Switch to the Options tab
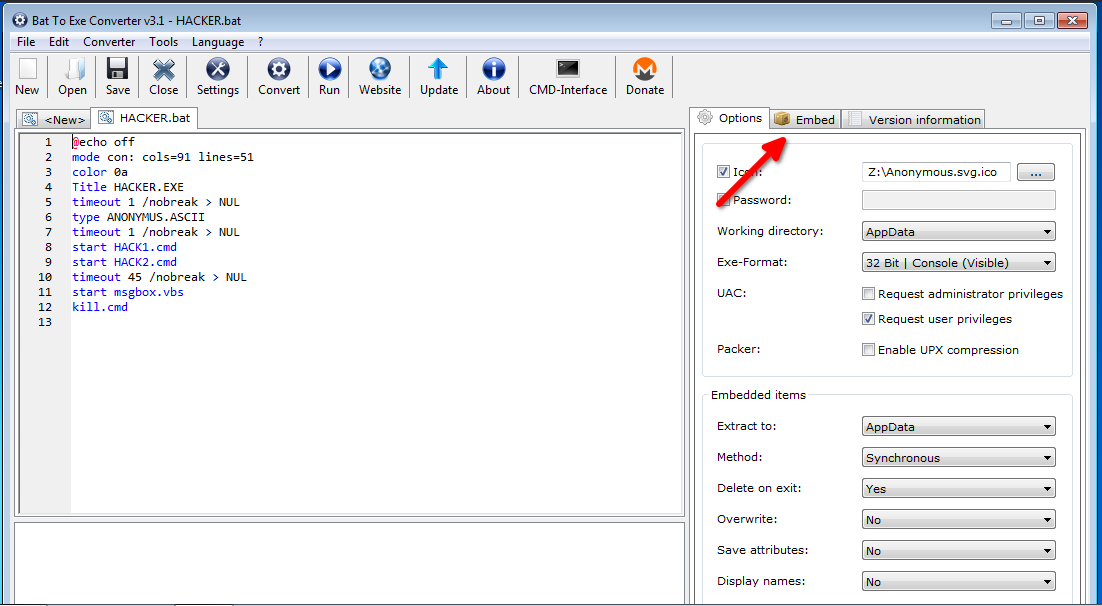This screenshot has height=606, width=1102. (x=731, y=118)
